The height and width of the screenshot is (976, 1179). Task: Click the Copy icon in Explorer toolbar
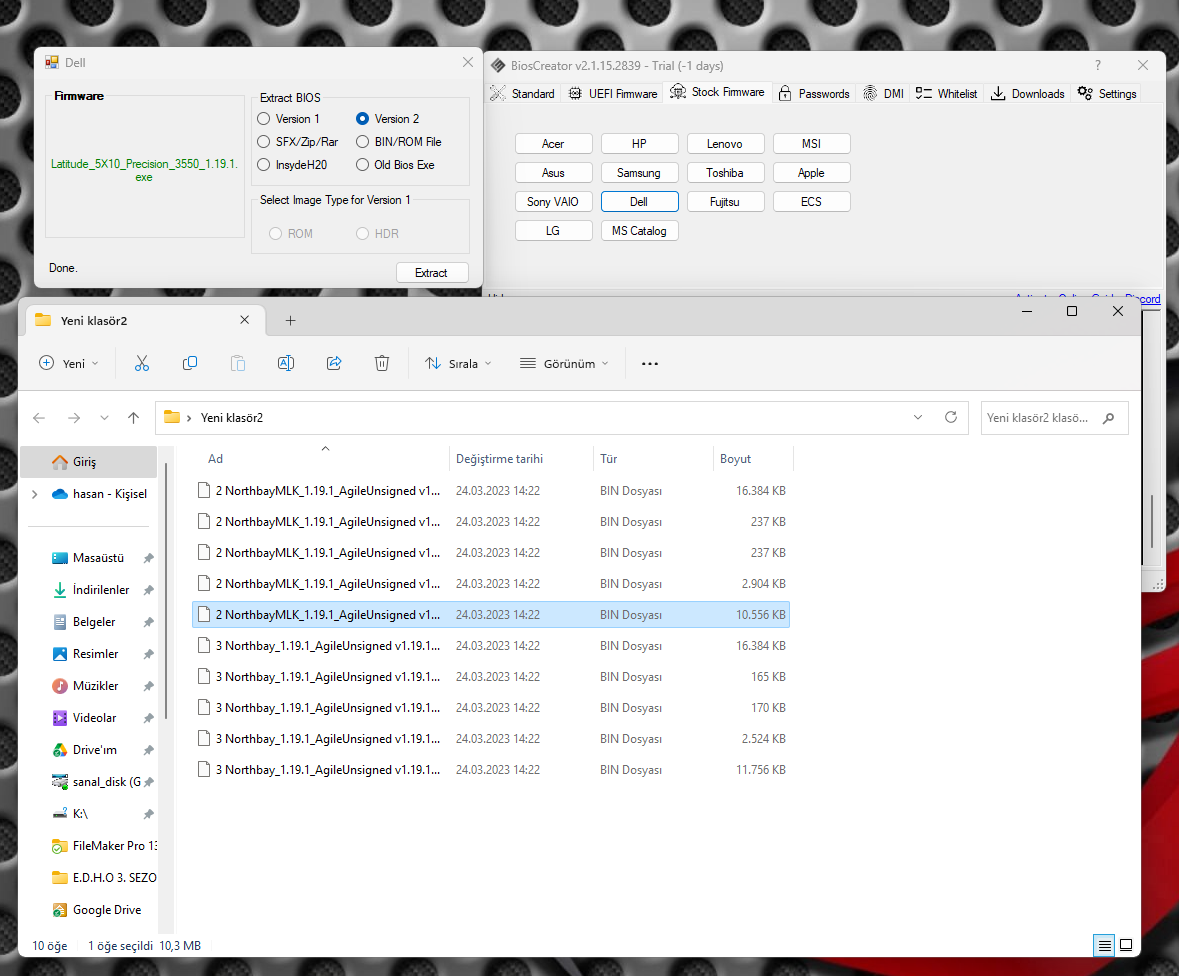tap(190, 364)
